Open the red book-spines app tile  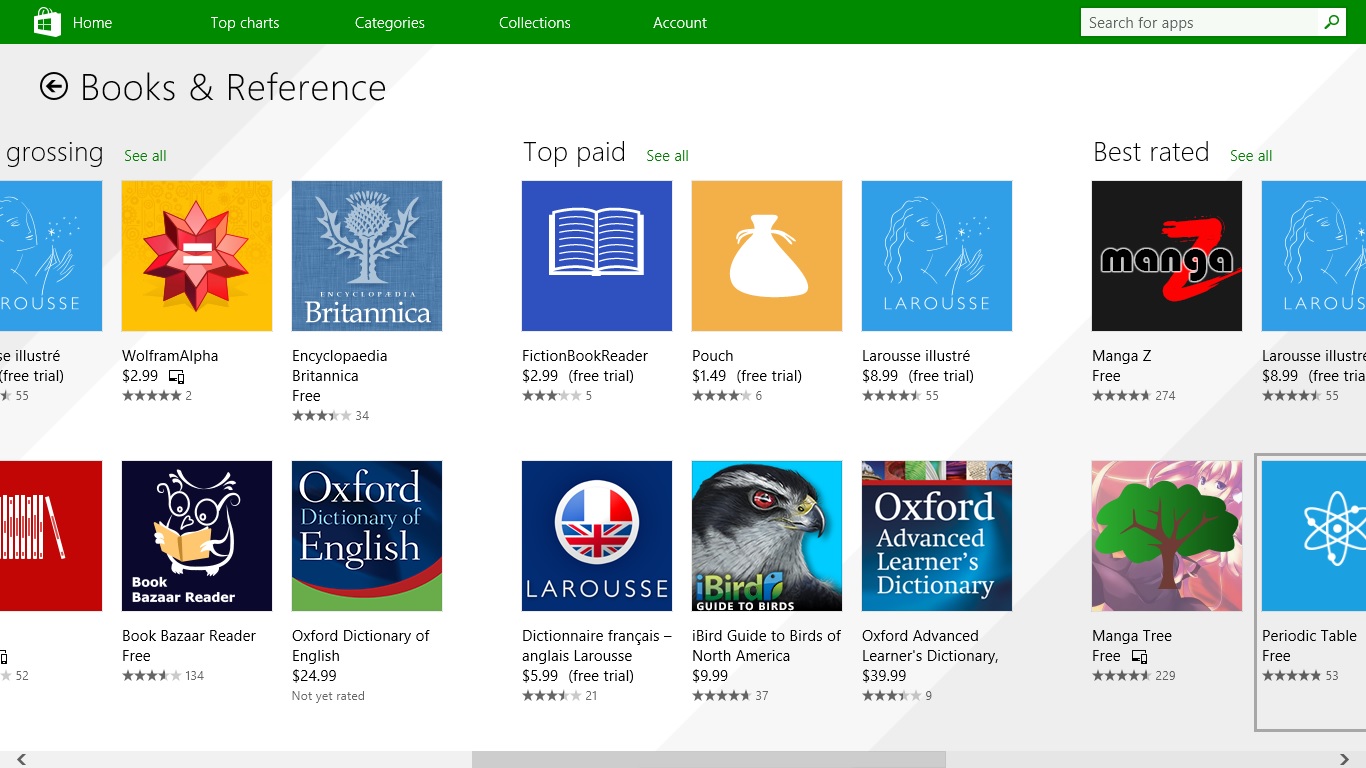(x=51, y=536)
